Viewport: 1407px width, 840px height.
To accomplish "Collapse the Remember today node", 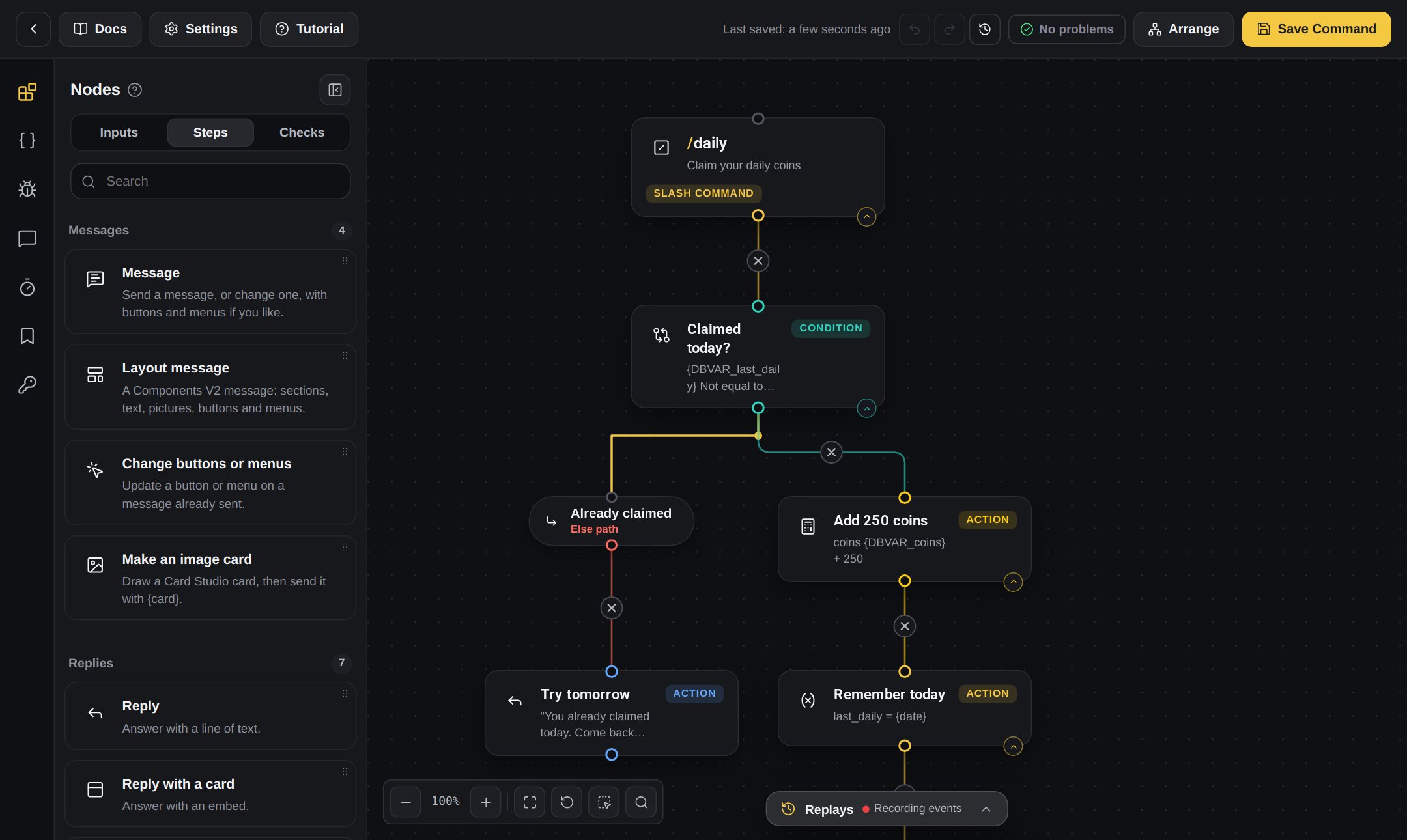I will 1013,746.
